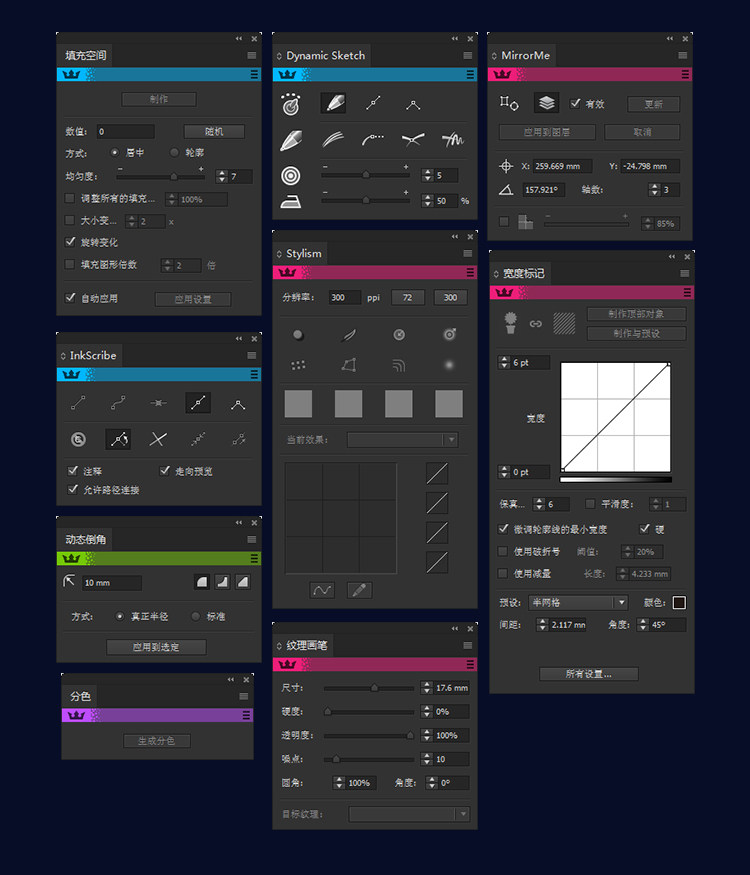Select the highlighted pencil sketch tool in Dynamic Sketch
Image resolution: width=750 pixels, height=875 pixels.
point(333,103)
